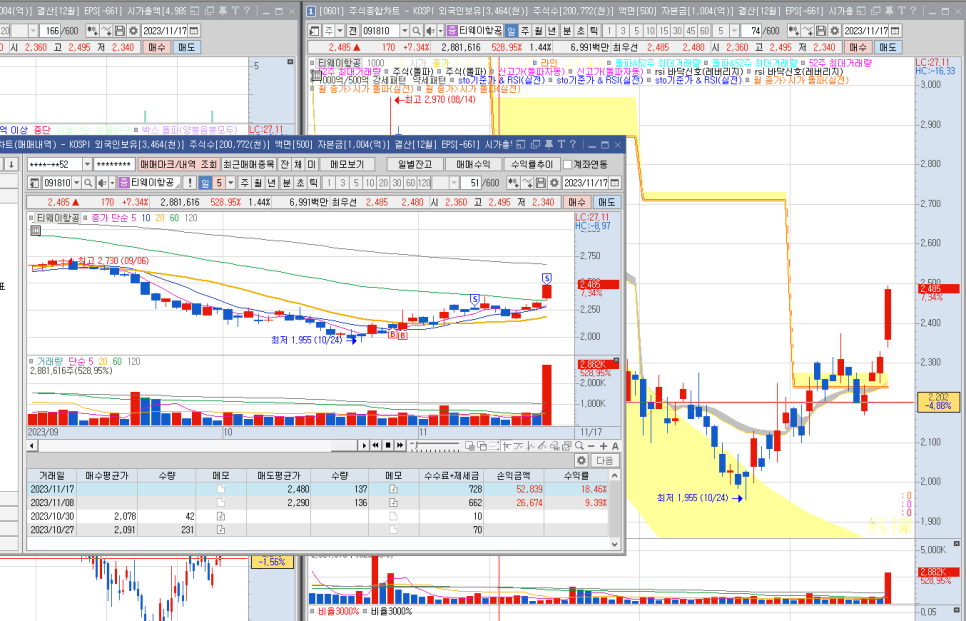Screen dimensions: 966x621
Task: Open 수익률추이 button
Action: click(532, 164)
